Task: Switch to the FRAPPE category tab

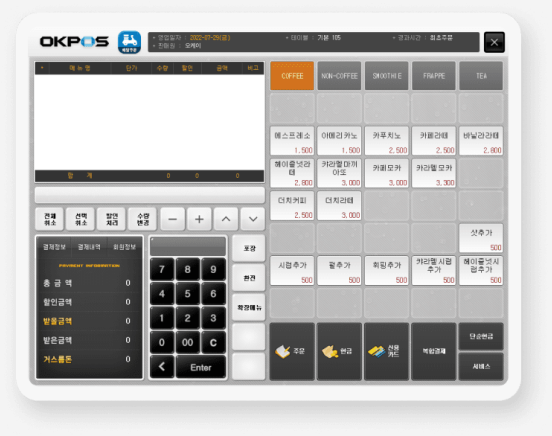Action: click(x=434, y=76)
